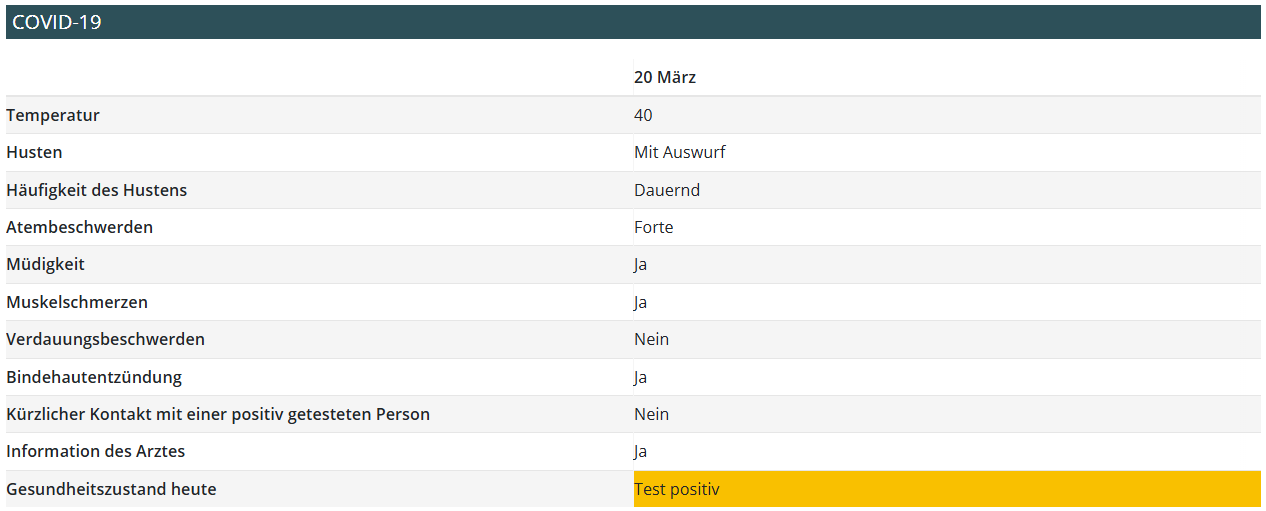
Task: Click the Nein value for Kürzlicher Kontakt
Action: point(652,414)
